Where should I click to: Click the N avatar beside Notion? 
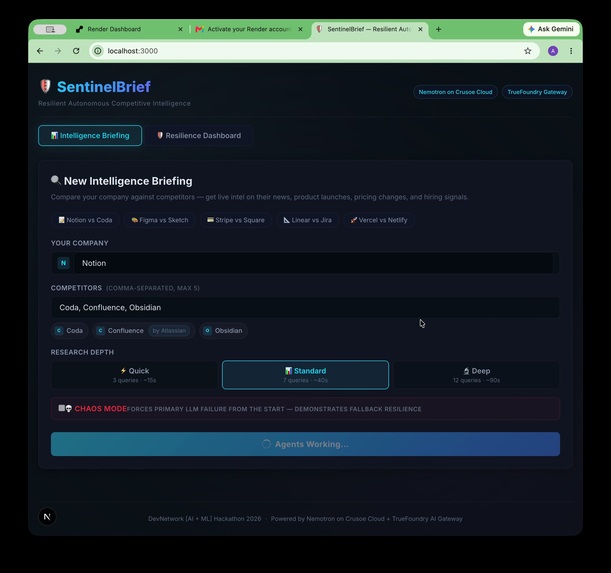tap(64, 263)
